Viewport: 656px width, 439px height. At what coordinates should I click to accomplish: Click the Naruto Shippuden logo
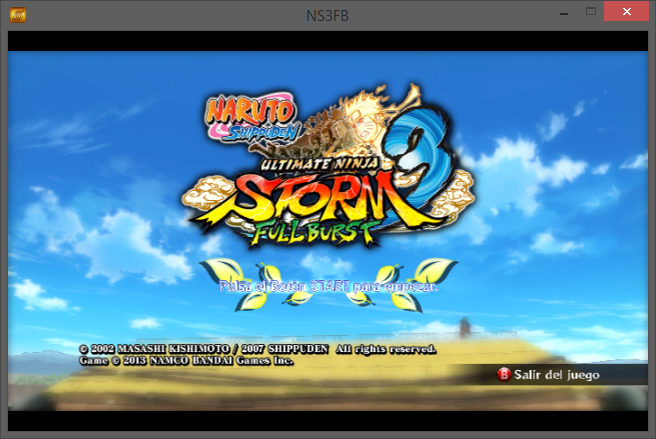point(252,118)
